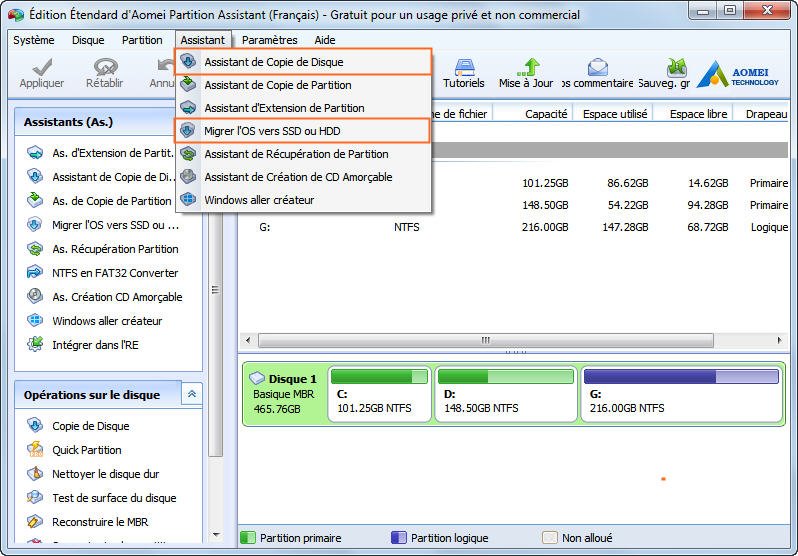798x556 pixels.
Task: Click Copie de Disque operation icon
Action: click(35, 425)
